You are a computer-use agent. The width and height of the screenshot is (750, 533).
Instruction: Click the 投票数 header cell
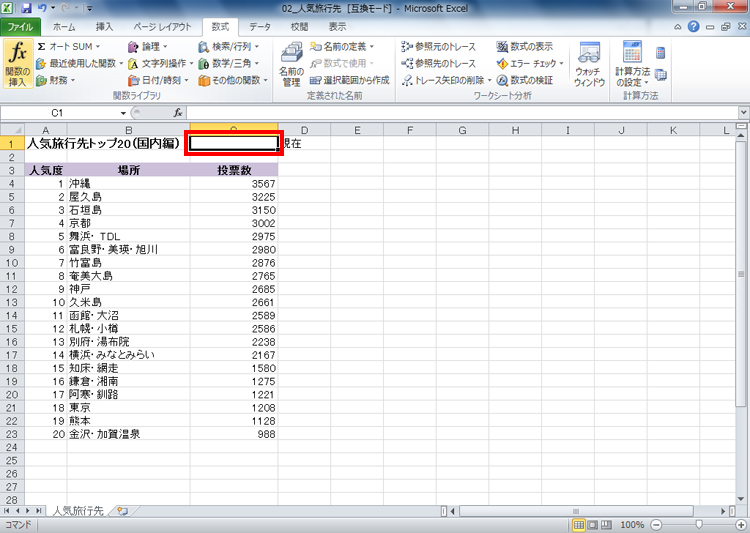(x=234, y=170)
